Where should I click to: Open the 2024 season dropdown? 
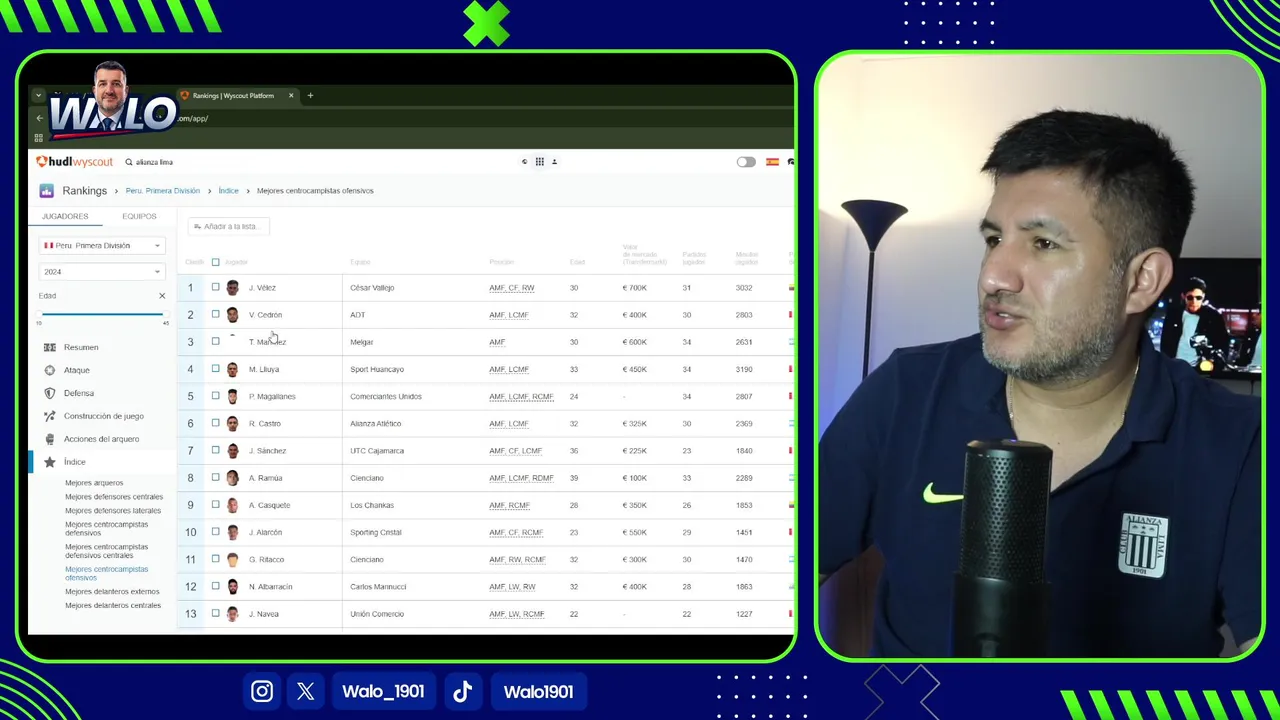101,271
